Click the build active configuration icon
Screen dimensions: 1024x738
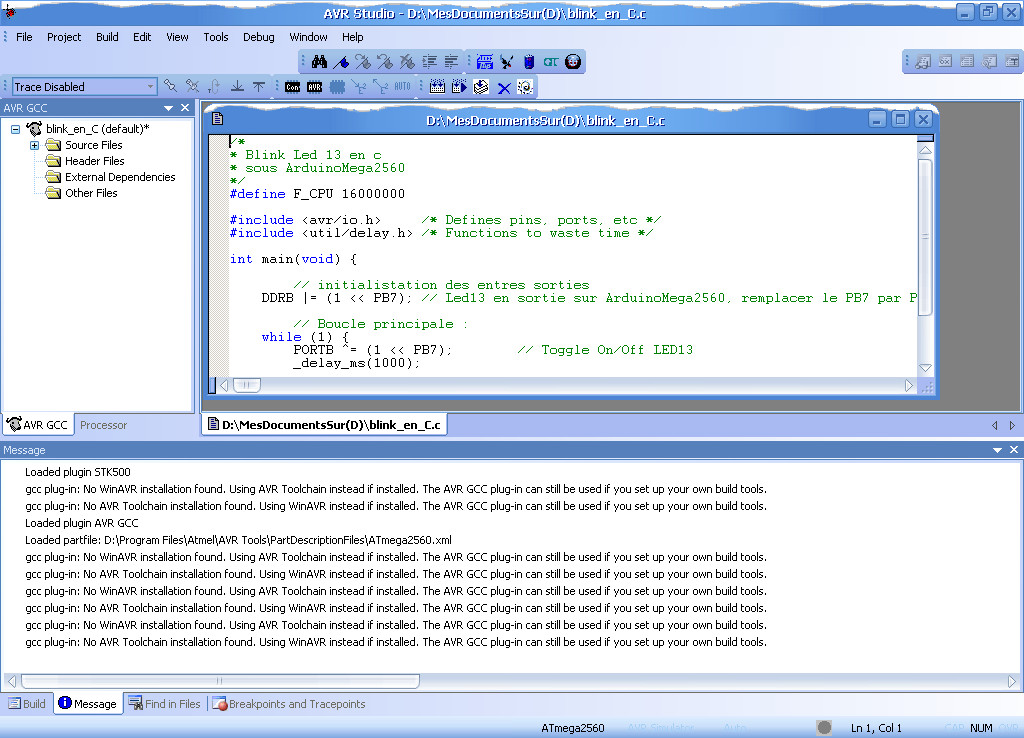437,87
